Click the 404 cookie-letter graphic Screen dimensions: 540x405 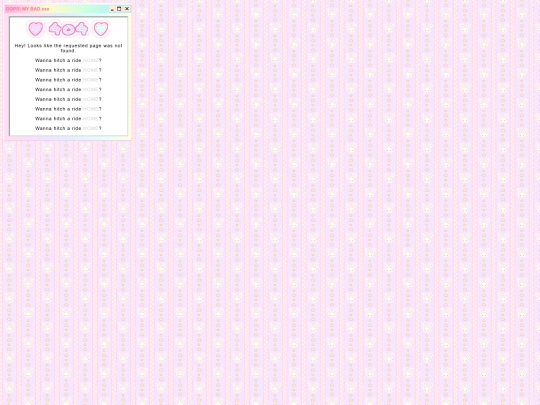(68, 29)
